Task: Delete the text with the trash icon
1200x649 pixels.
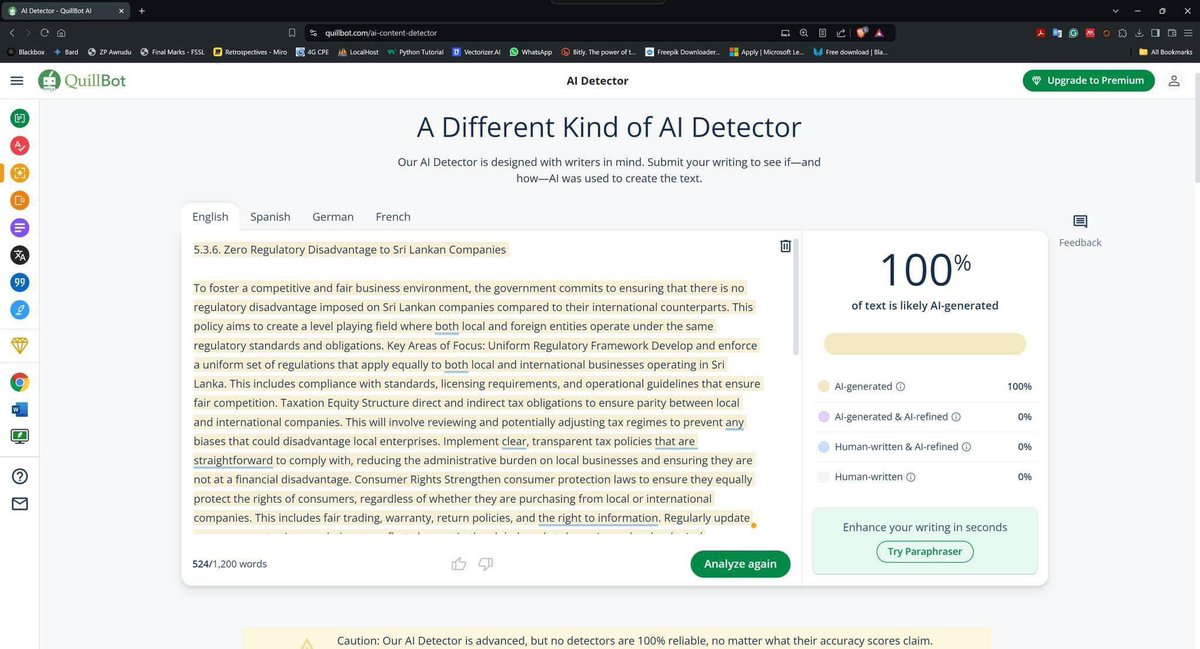Action: point(785,246)
